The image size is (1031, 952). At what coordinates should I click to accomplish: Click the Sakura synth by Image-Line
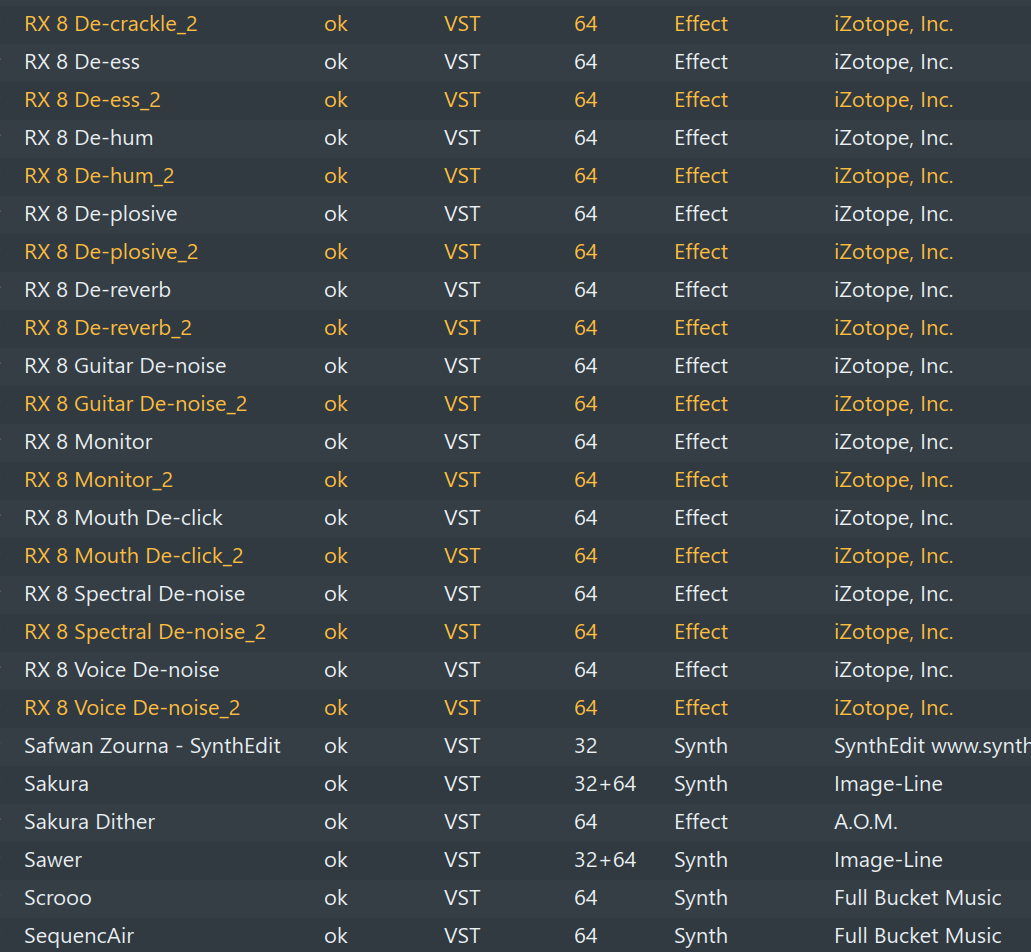(x=56, y=784)
